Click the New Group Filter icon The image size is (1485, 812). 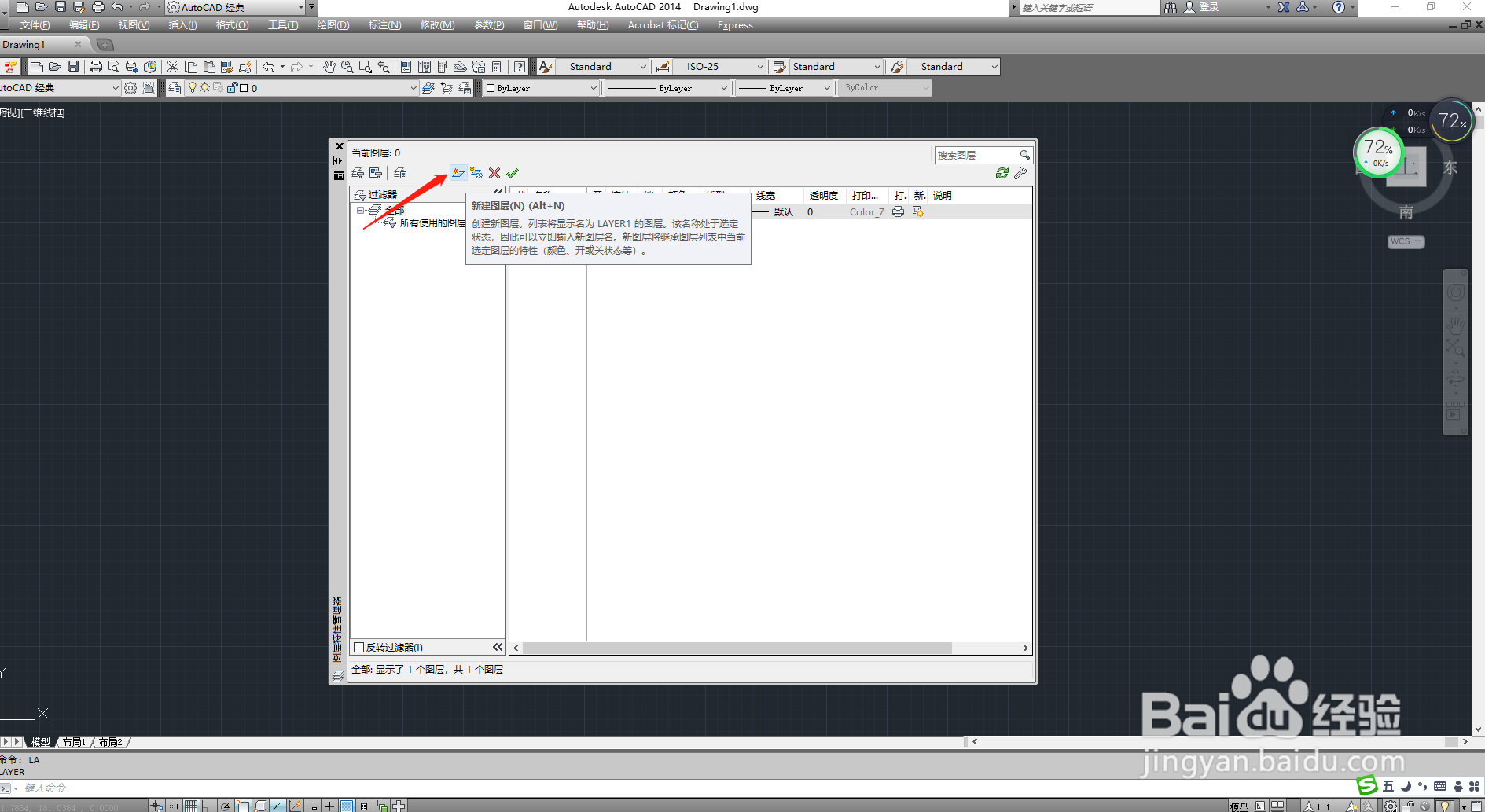376,173
